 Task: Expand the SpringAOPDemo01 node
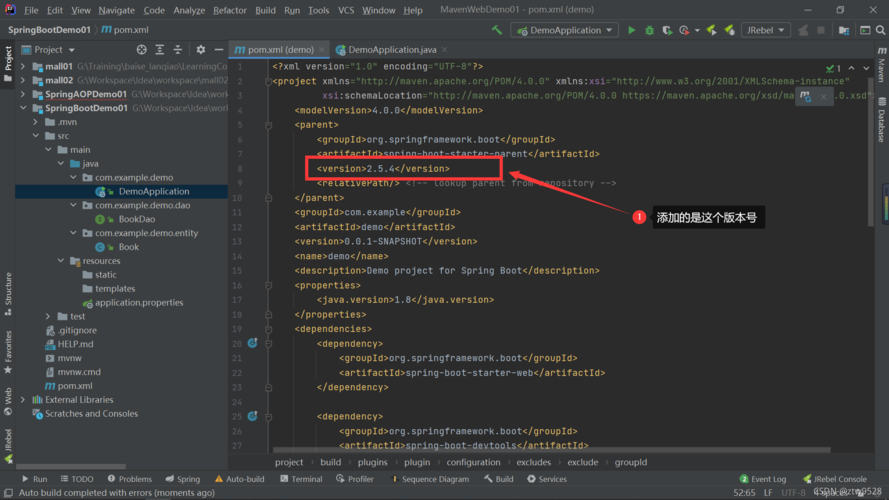23,94
